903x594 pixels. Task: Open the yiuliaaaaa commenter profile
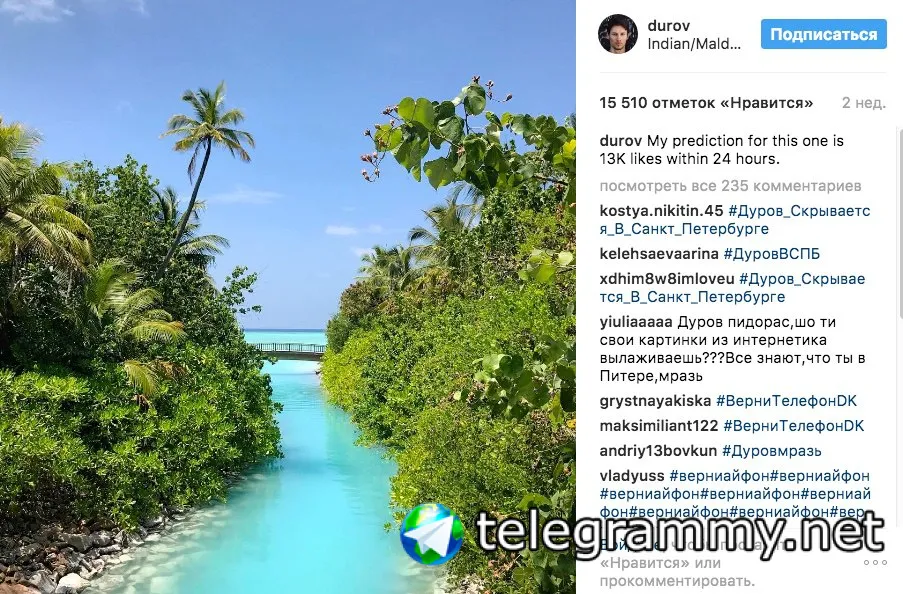636,322
